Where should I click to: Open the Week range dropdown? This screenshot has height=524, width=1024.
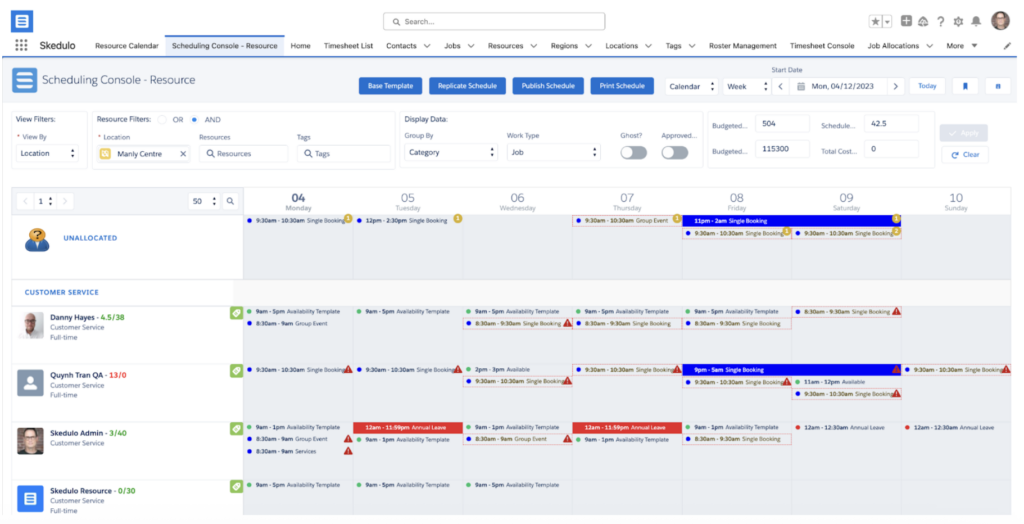[746, 86]
